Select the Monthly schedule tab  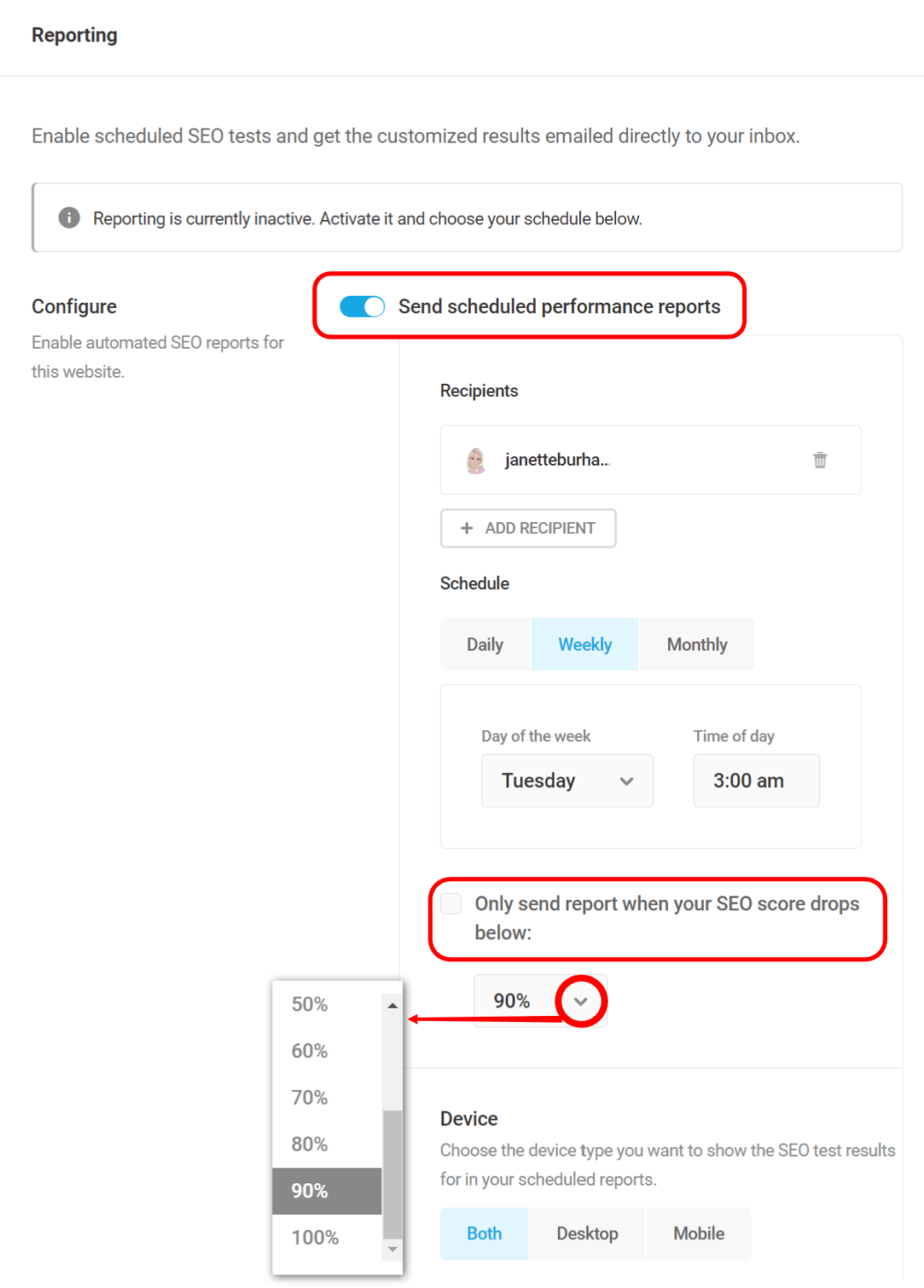tap(697, 644)
